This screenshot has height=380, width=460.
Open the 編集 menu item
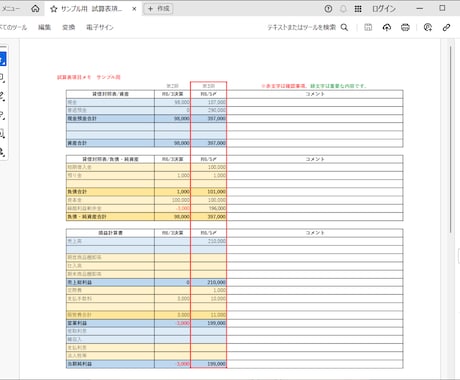click(x=44, y=27)
